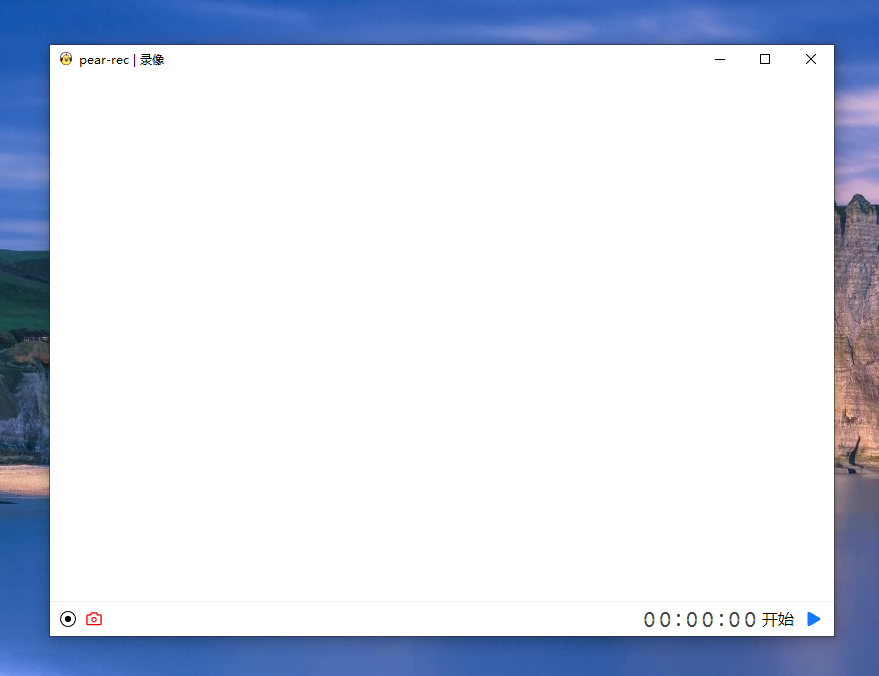The image size is (879, 676).
Task: Click the 开始 start label
Action: coord(777,619)
